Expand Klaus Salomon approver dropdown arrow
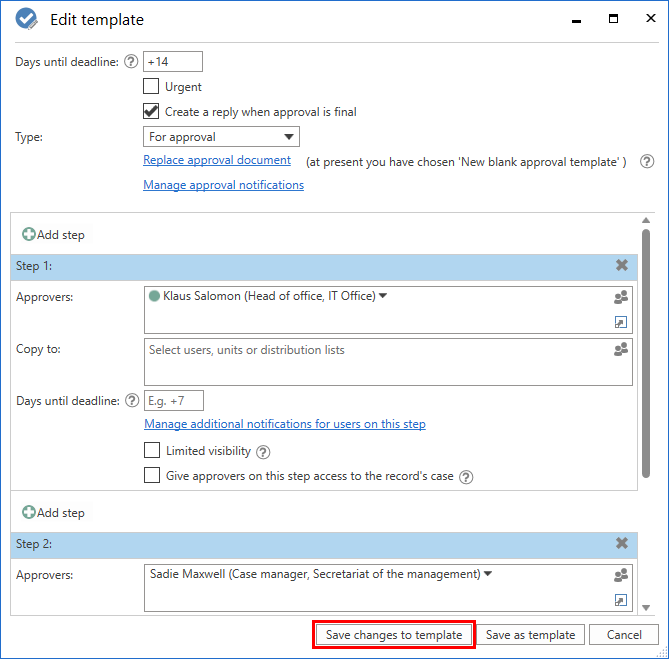Screen dimensions: 669x659 coord(383,295)
